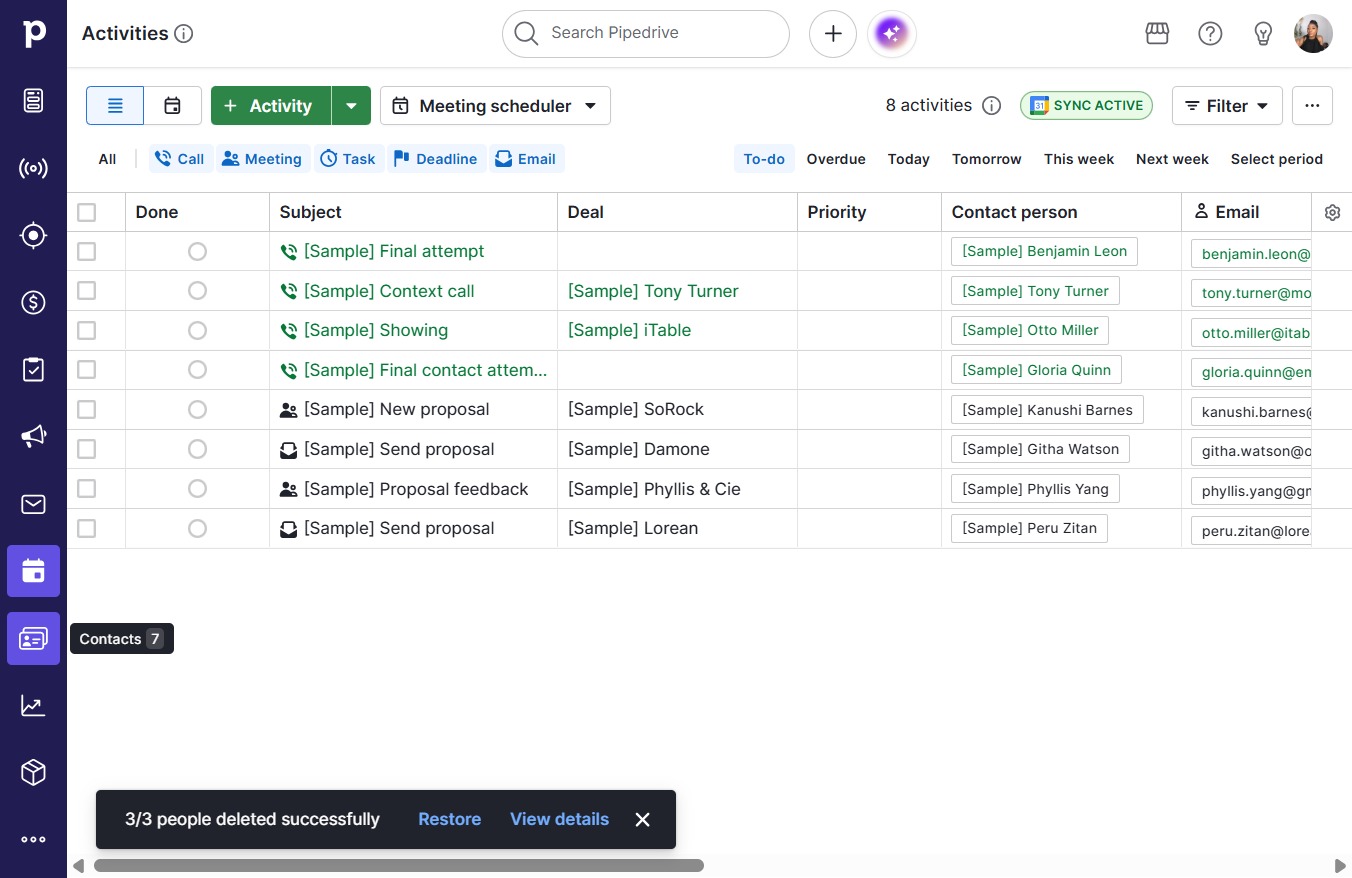Filter activities by Meeting type
1352x878 pixels.
click(x=261, y=159)
